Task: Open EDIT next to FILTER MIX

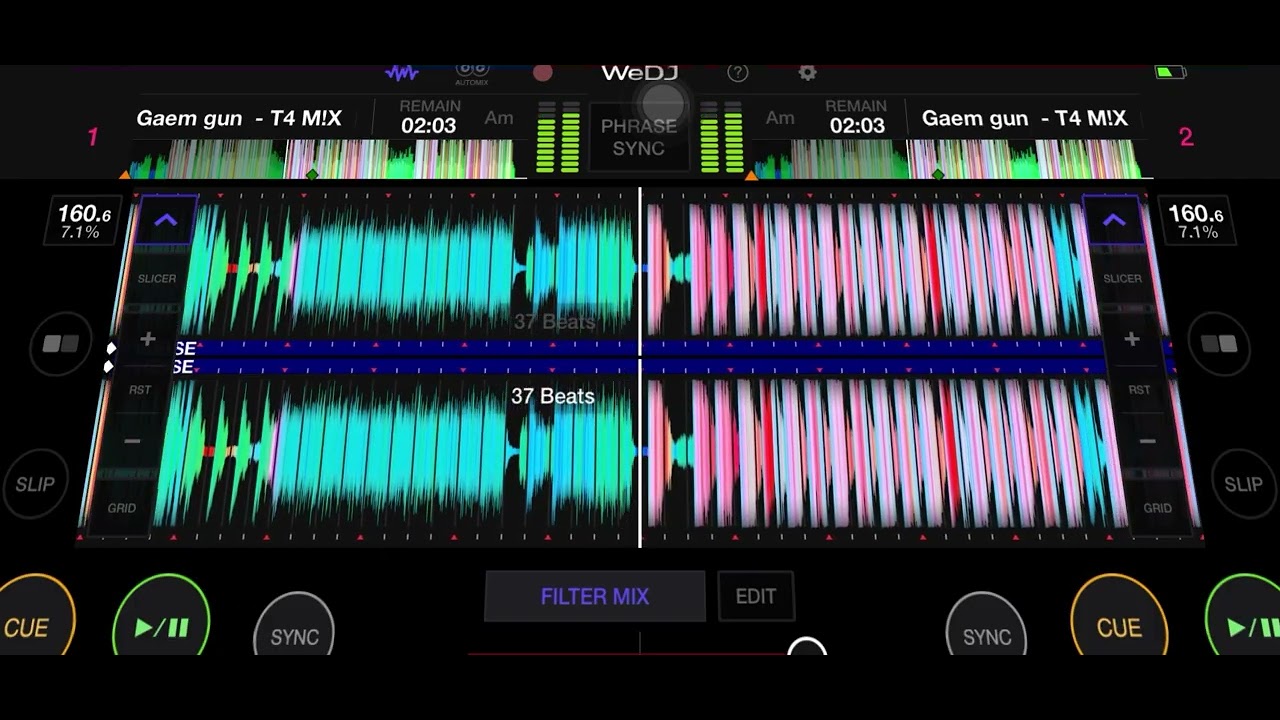Action: (756, 597)
